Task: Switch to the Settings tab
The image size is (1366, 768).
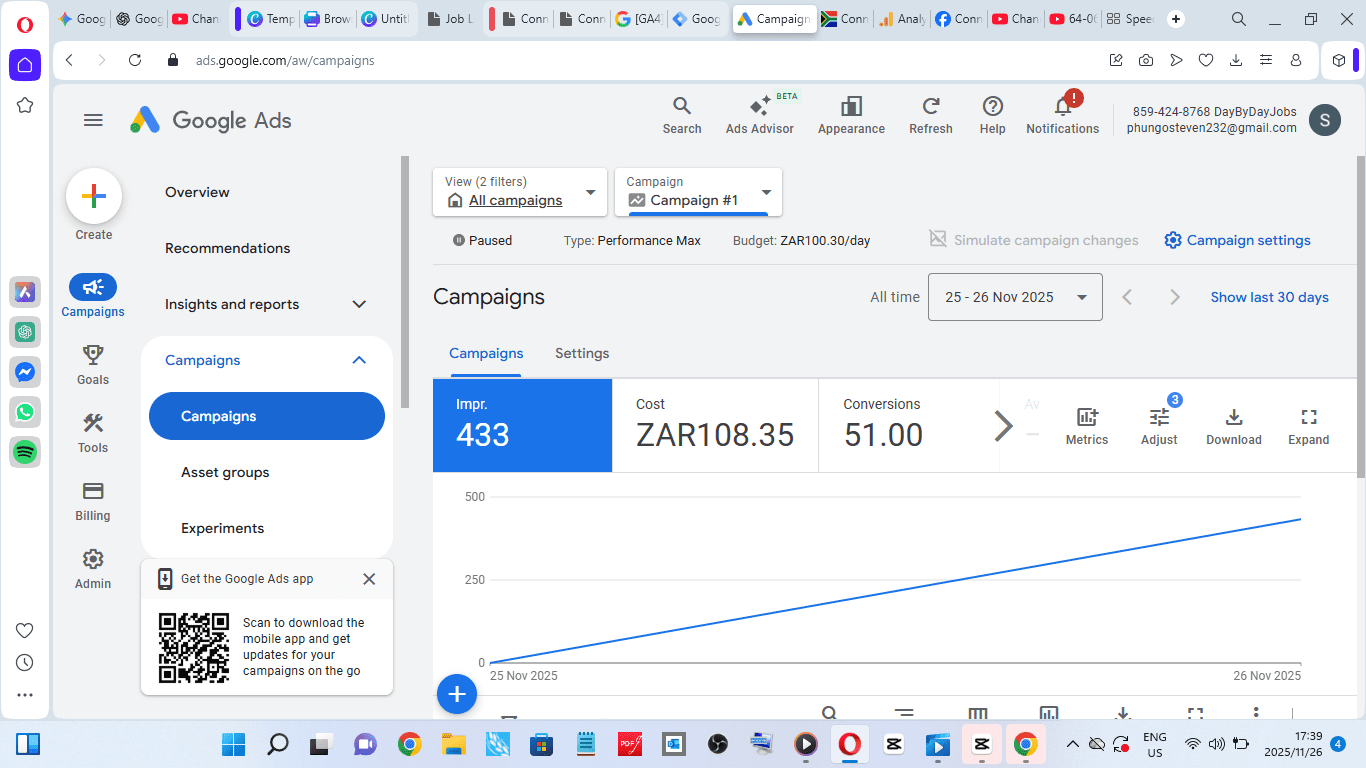Action: pos(582,353)
